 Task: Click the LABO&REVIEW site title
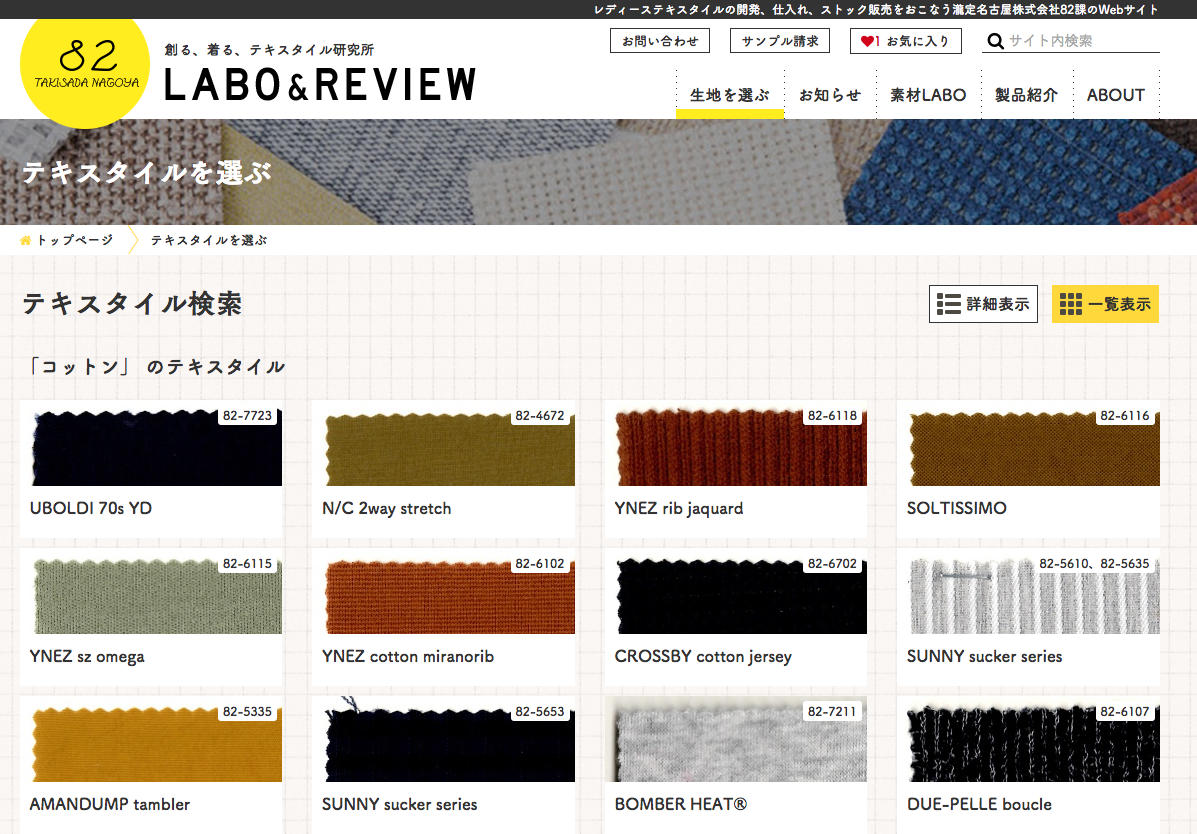320,84
